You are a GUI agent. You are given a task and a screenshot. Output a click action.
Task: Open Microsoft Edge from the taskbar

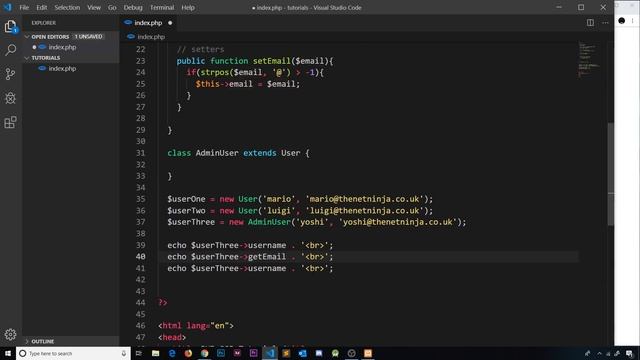pyautogui.click(x=172, y=353)
